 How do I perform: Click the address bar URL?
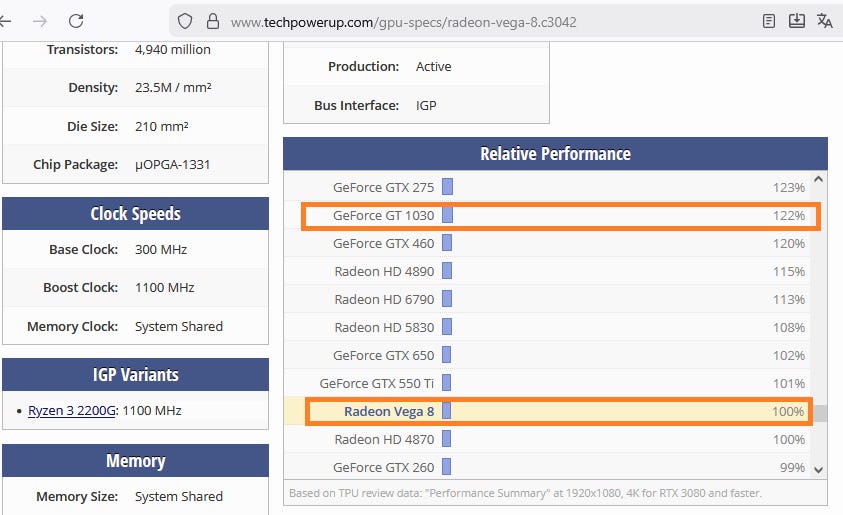[404, 22]
